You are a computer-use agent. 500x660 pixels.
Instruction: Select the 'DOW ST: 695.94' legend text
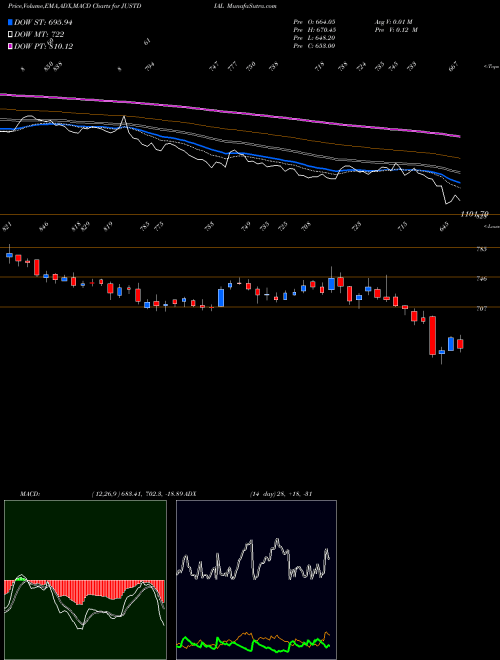coord(43,22)
